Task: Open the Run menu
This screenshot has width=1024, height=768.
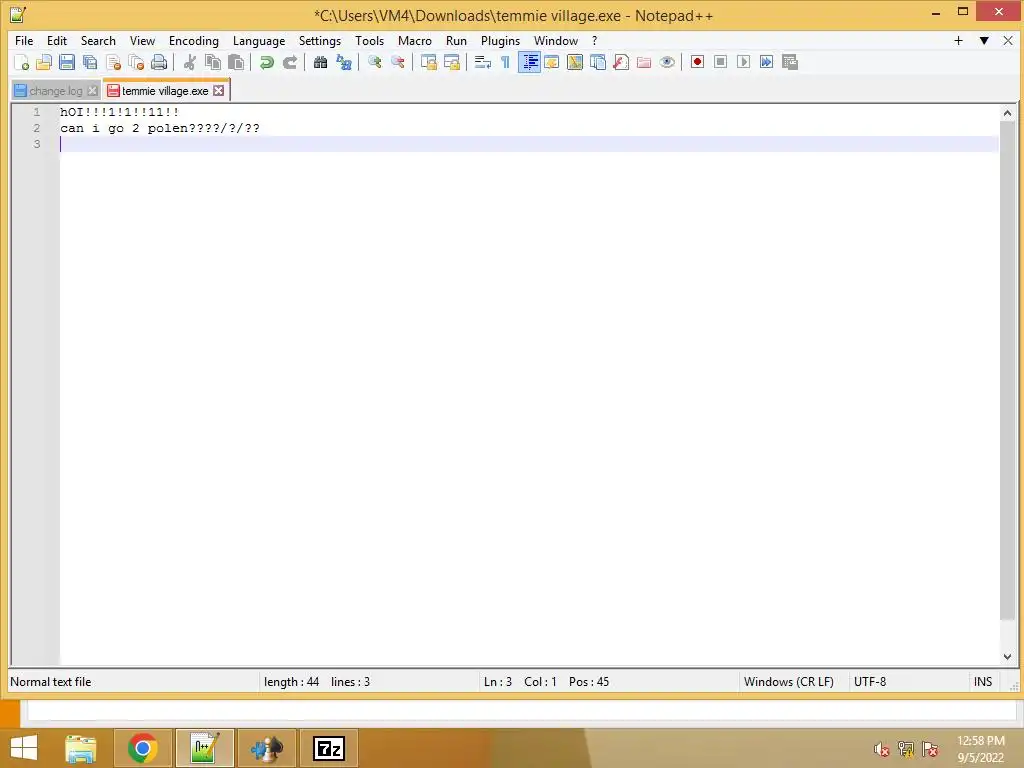Action: tap(456, 40)
